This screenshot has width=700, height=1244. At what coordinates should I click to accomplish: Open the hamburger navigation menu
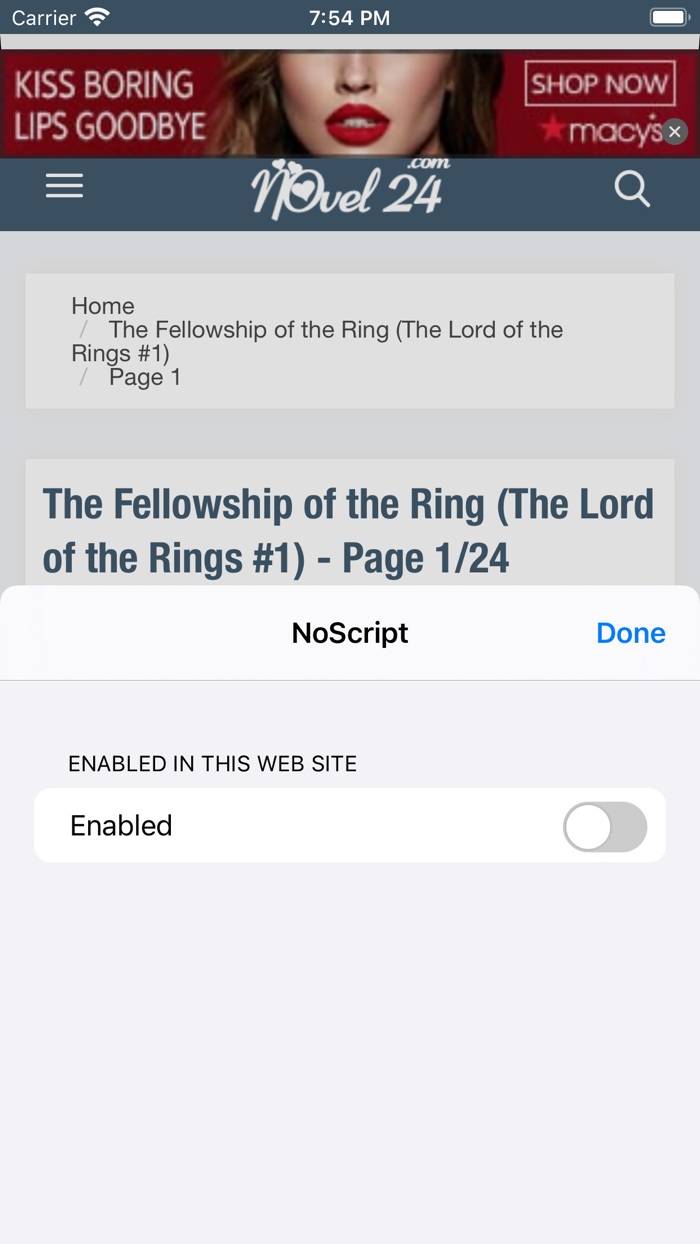click(64, 187)
